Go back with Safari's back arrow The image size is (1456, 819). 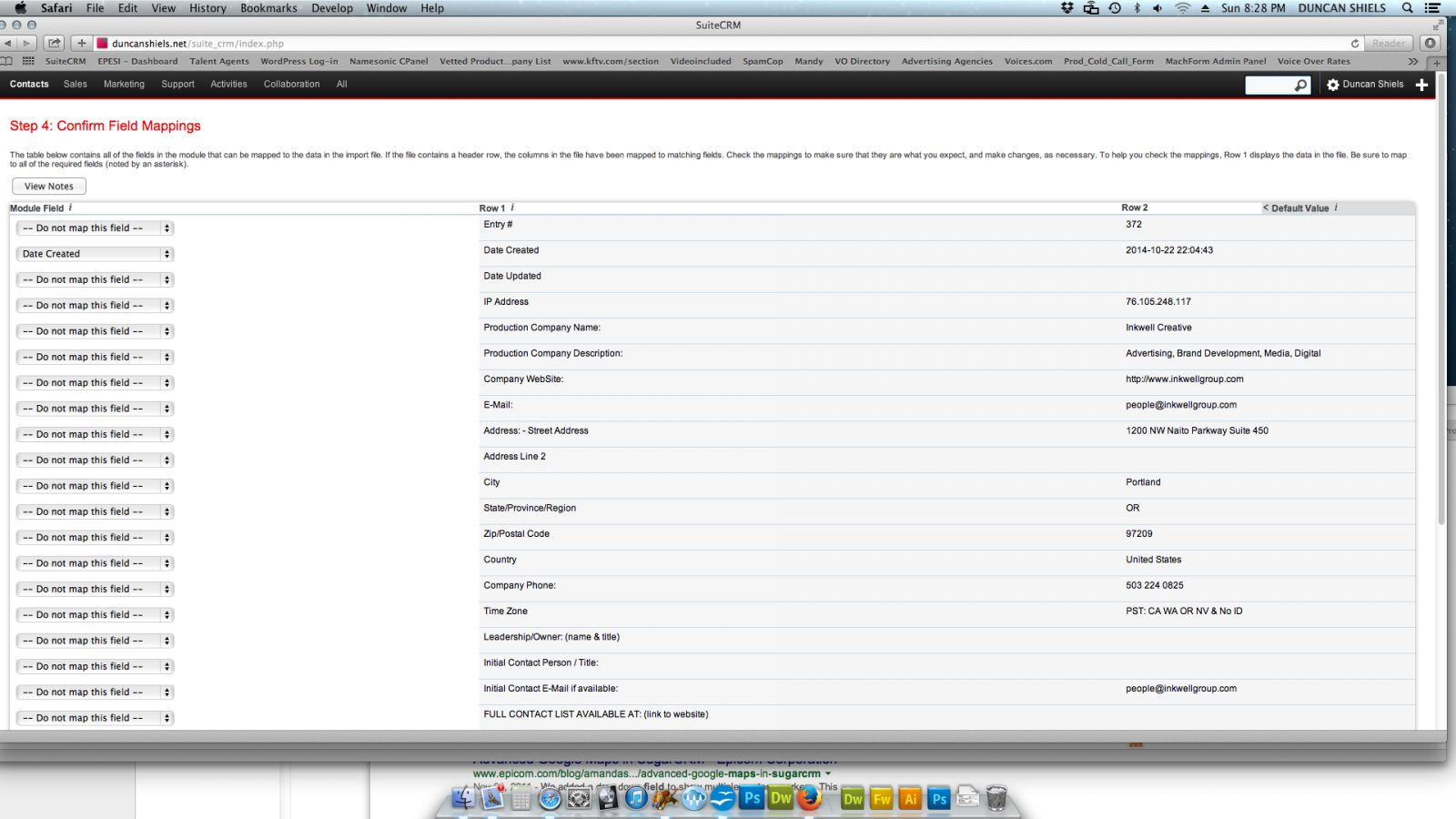[8, 43]
